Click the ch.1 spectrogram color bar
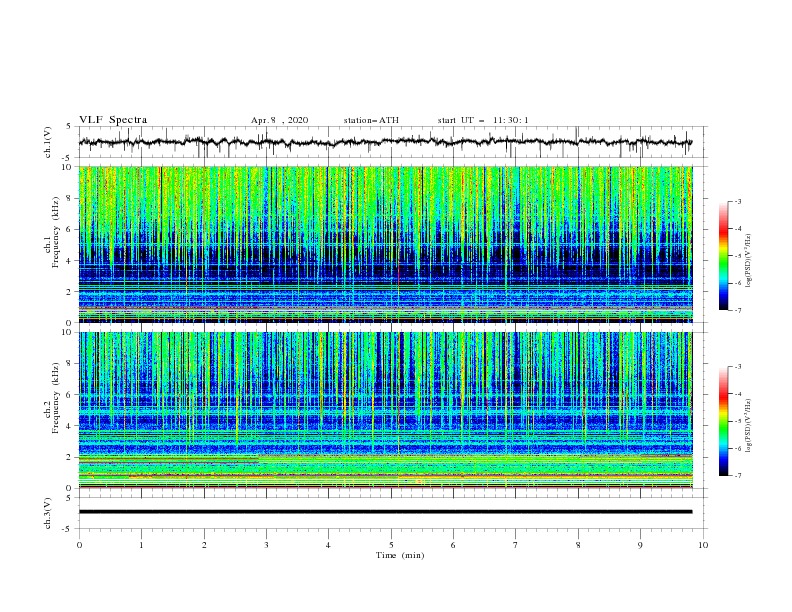This screenshot has height=612, width=792. (x=724, y=255)
